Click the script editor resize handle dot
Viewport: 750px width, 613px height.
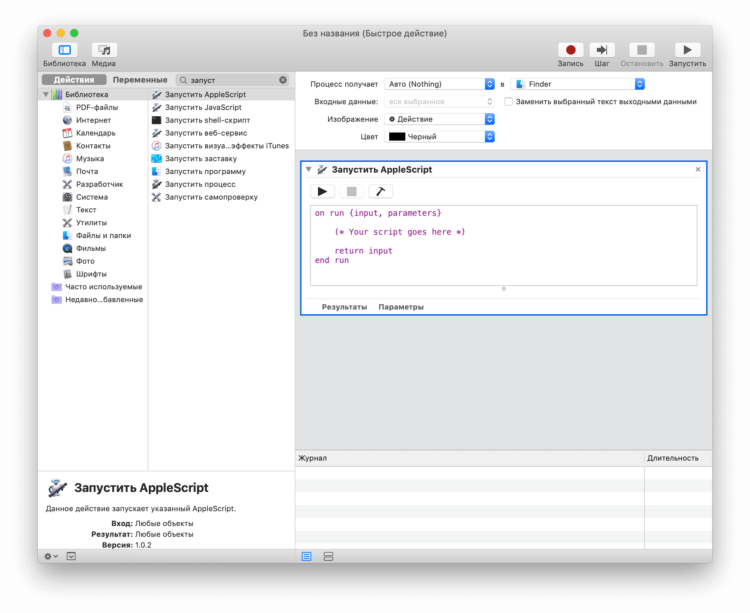point(504,289)
